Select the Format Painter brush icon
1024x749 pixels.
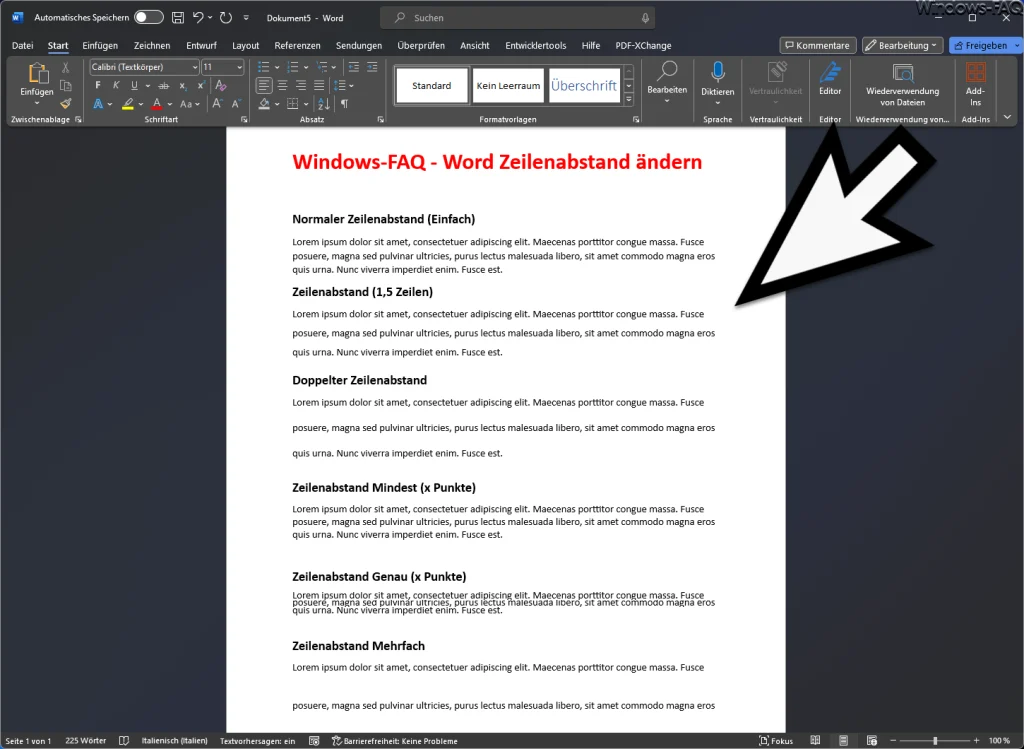pos(65,103)
